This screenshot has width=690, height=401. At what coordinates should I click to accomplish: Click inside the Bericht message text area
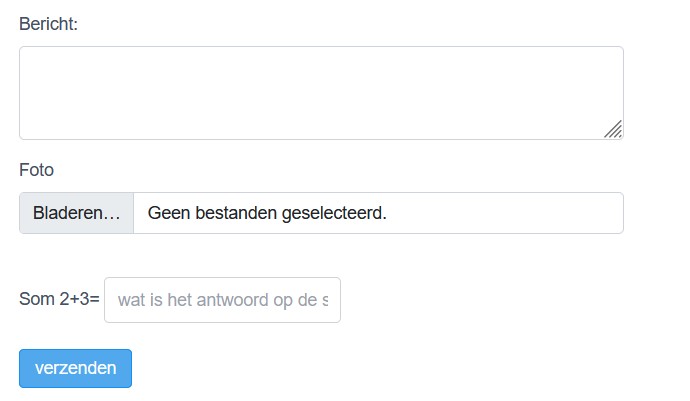[321, 93]
